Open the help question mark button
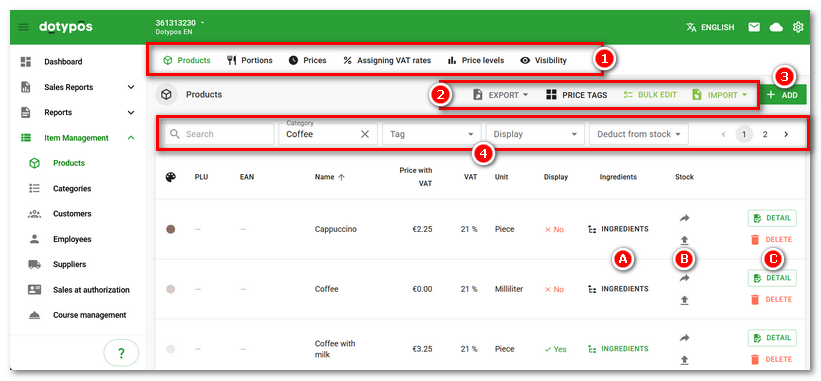This screenshot has height=381, width=821. pos(121,353)
